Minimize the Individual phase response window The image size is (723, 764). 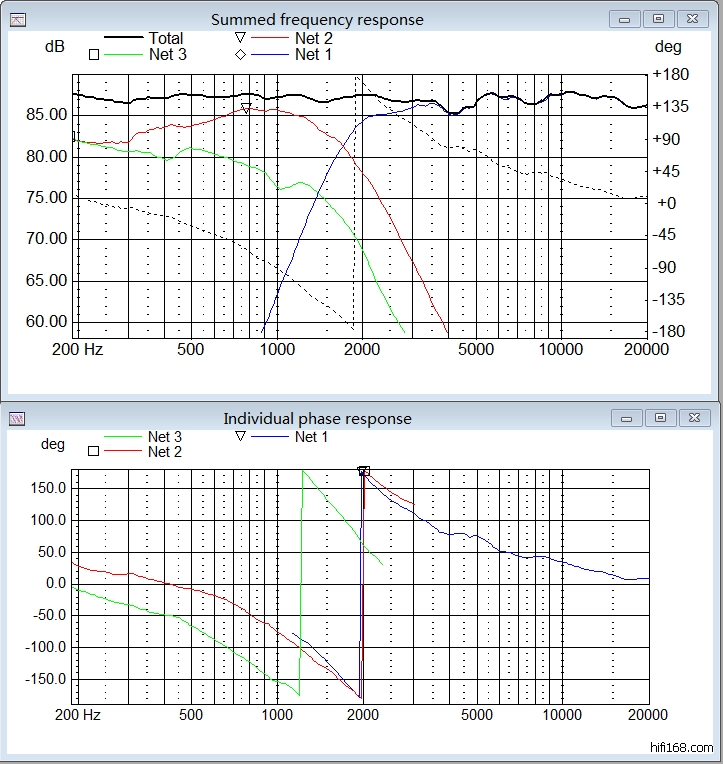[x=631, y=418]
